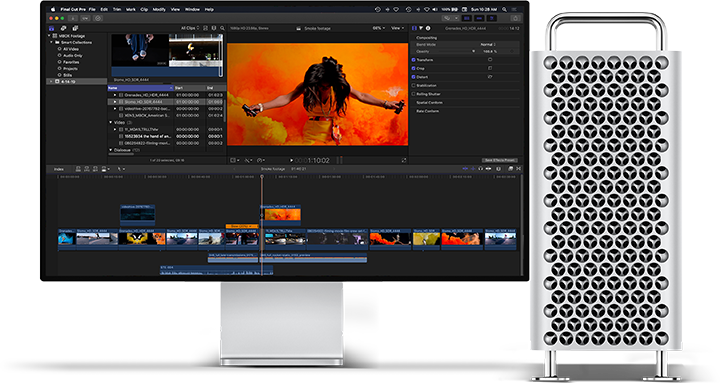The image size is (720, 383).
Task: Open the Video inspector tab icon
Action: click(x=414, y=28)
